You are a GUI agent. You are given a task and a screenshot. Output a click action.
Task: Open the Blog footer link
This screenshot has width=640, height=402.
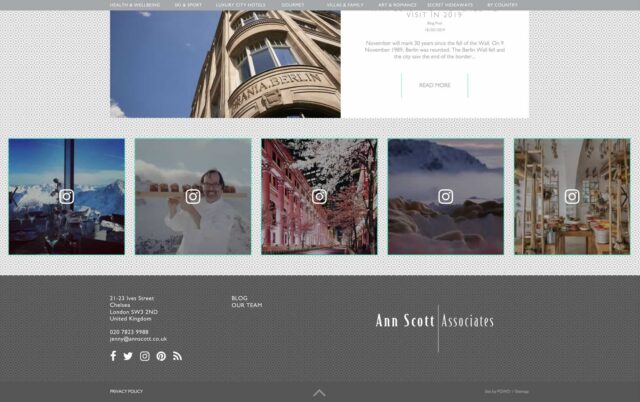[x=239, y=298]
